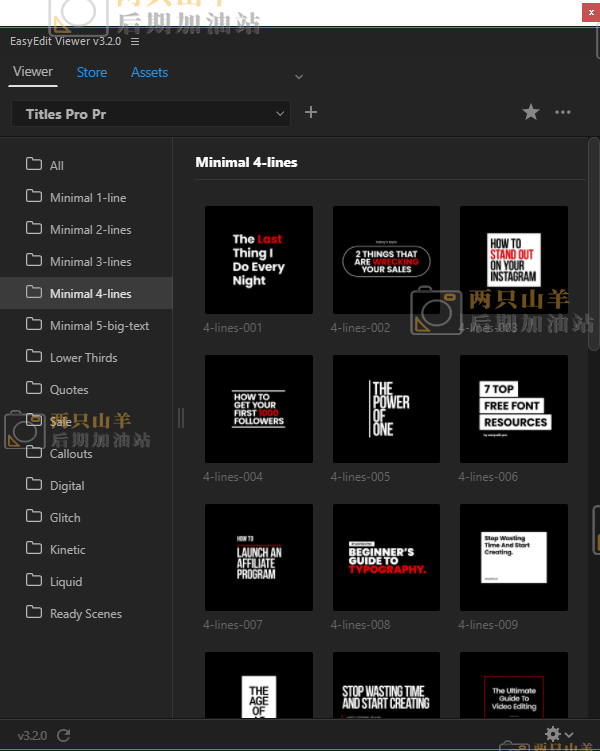Pick the 4-lines-008 Beginner's Guide thumbnail
Screen dimensions: 600x751
pyautogui.click(x=387, y=557)
